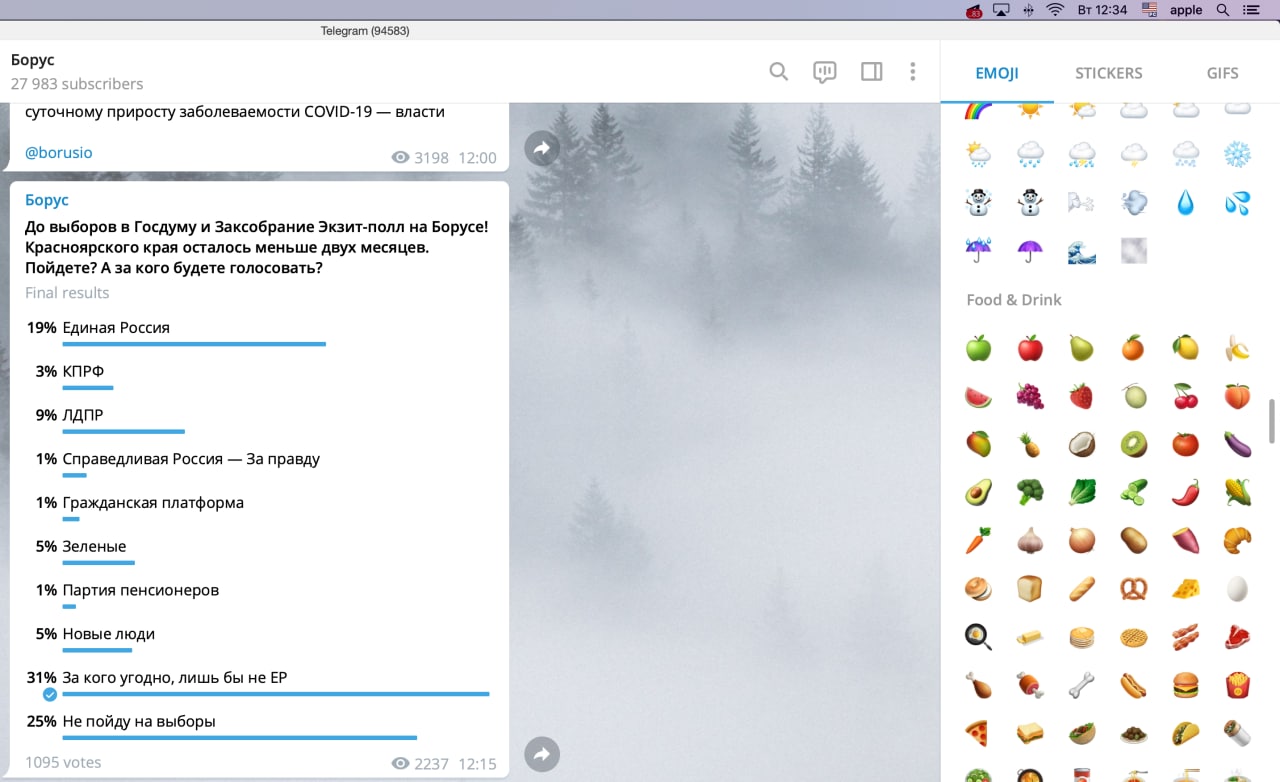This screenshot has height=782, width=1280.
Task: Pick the fried egg pan emoji
Action: (x=978, y=636)
